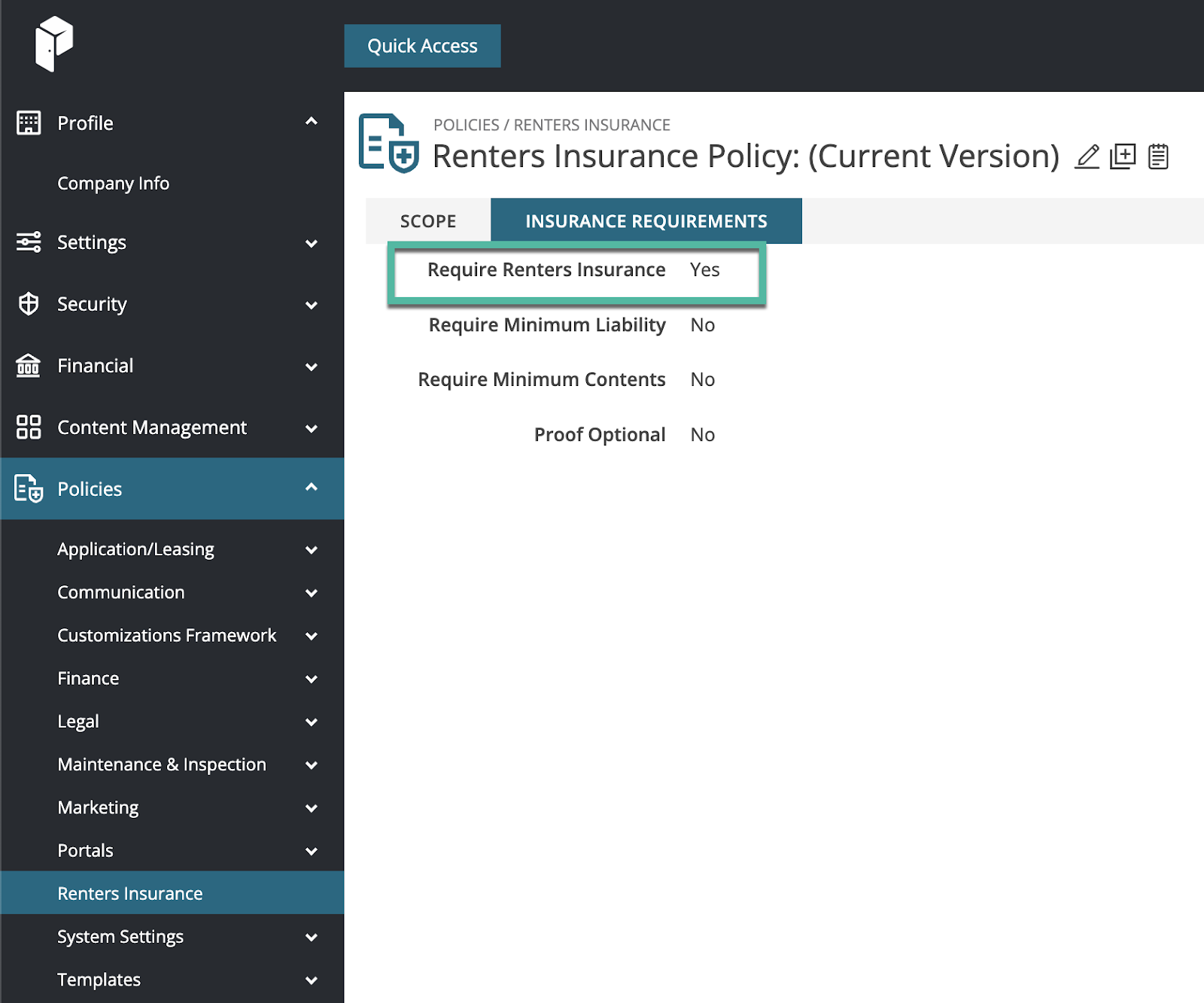
Task: Click 'No' value beside Require Minimum Contents
Action: 703,380
